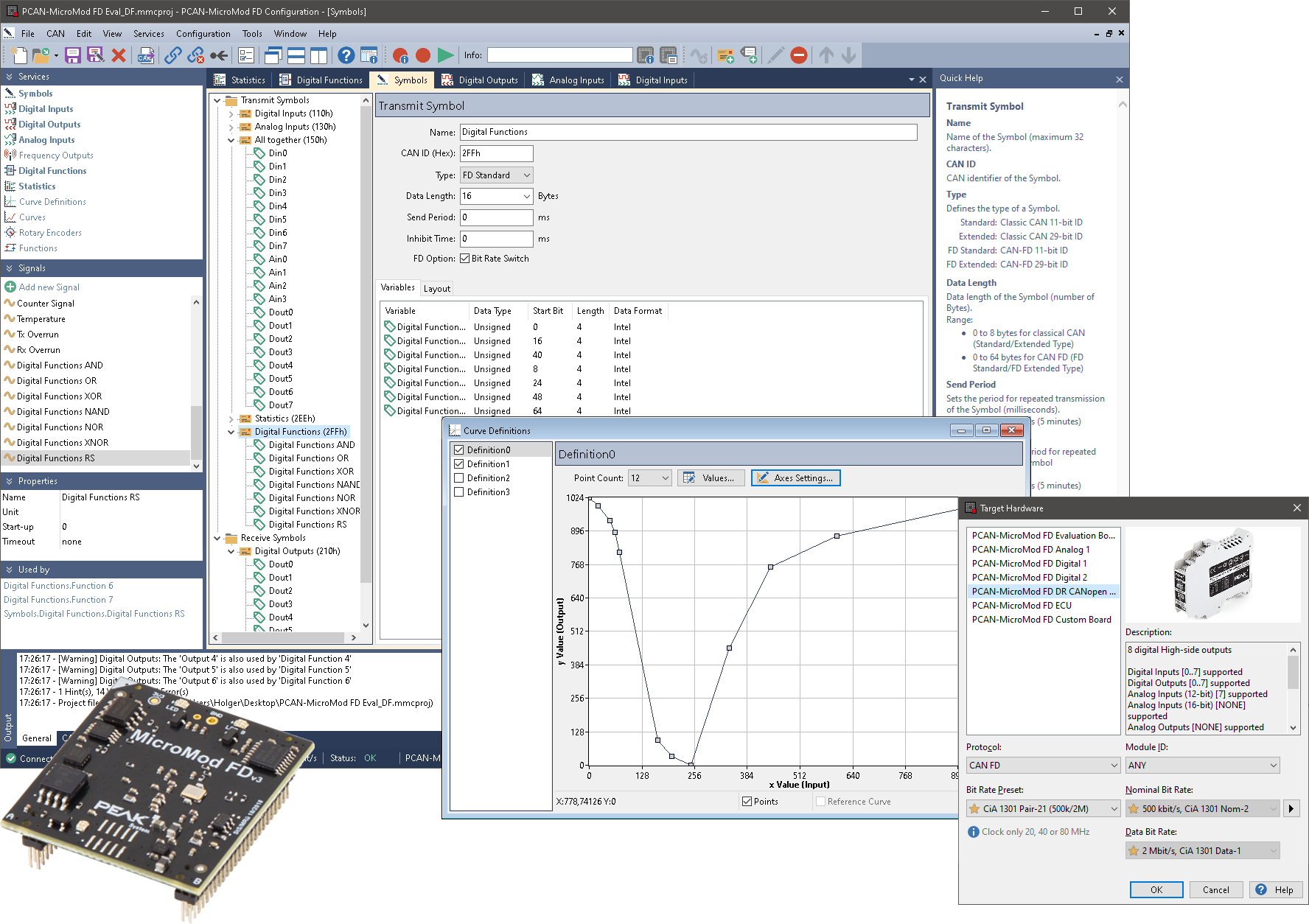Switch to the Digital Outputs tab
1309x924 pixels.
480,80
